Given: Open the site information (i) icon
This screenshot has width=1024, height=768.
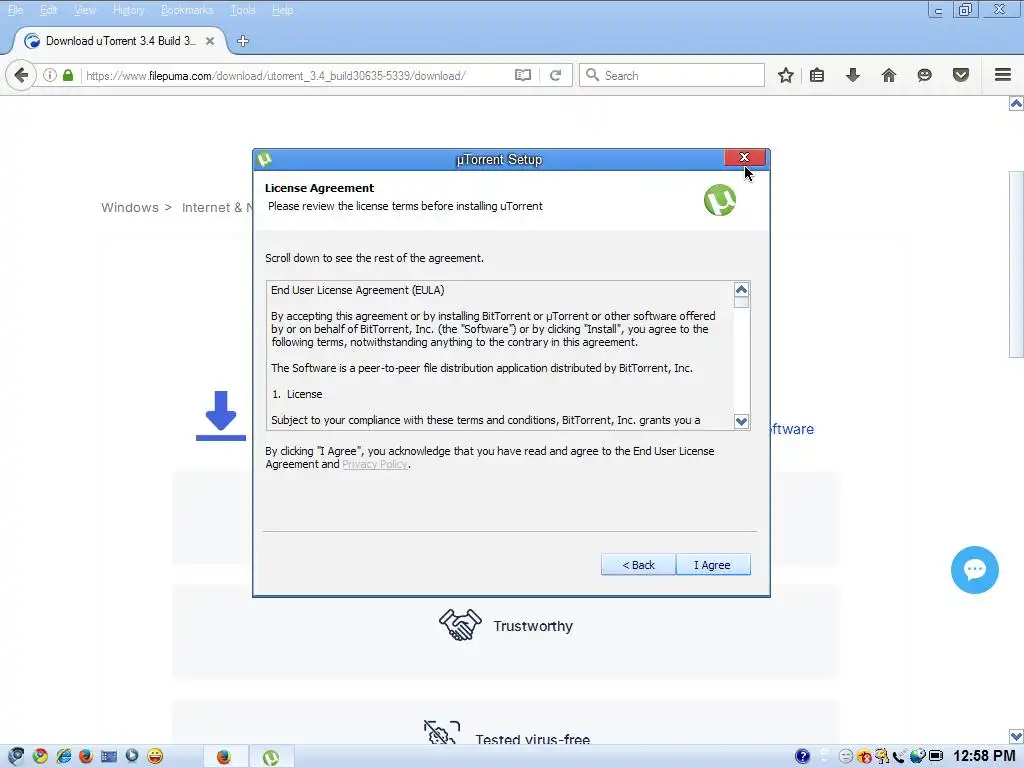Looking at the screenshot, I should pyautogui.click(x=50, y=75).
